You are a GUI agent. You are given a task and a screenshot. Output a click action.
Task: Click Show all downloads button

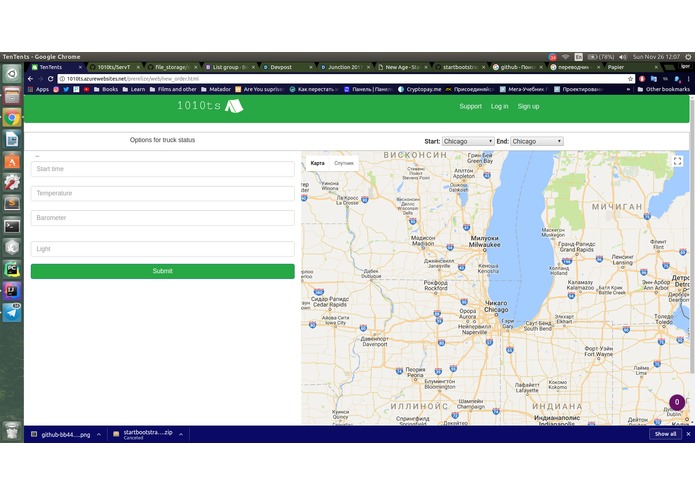[x=665, y=434]
